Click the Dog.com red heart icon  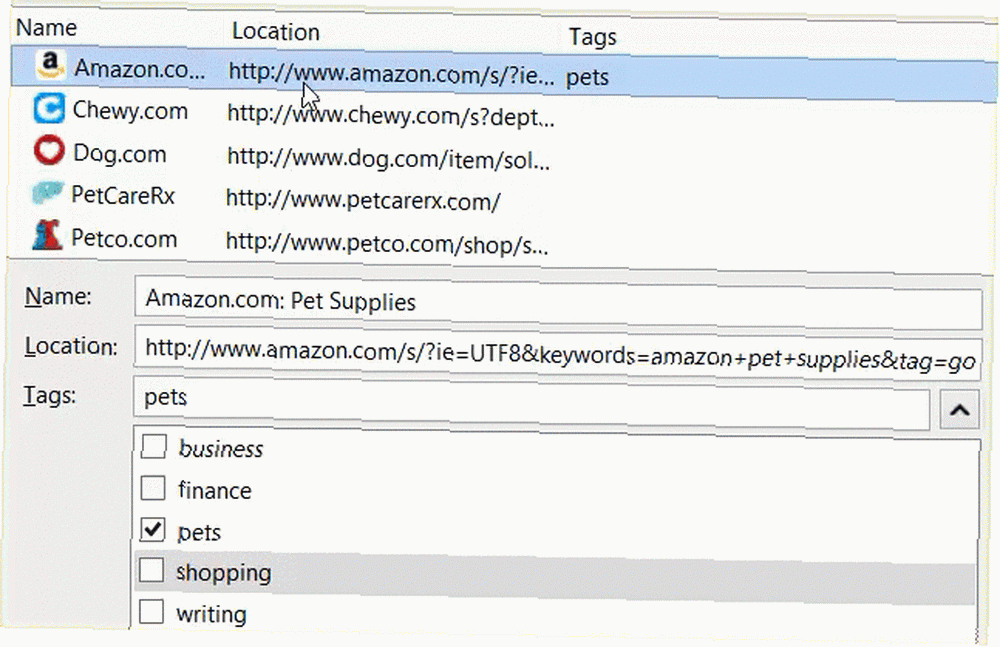(x=49, y=151)
